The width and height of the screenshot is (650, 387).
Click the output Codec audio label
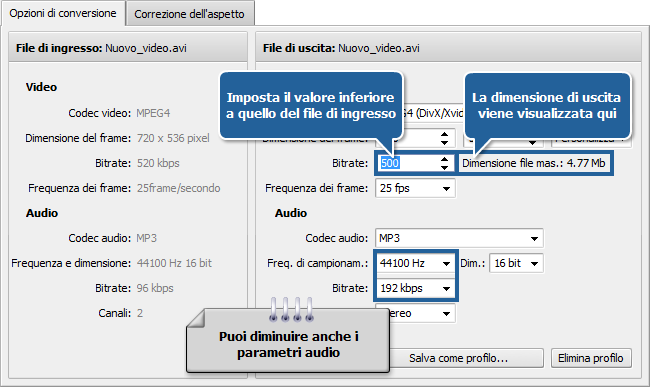tap(337, 238)
